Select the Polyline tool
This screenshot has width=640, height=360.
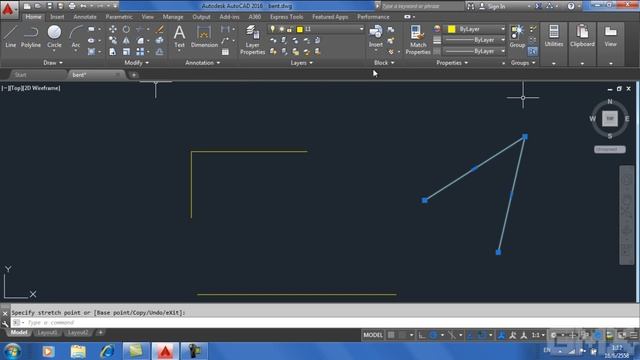[x=31, y=37]
